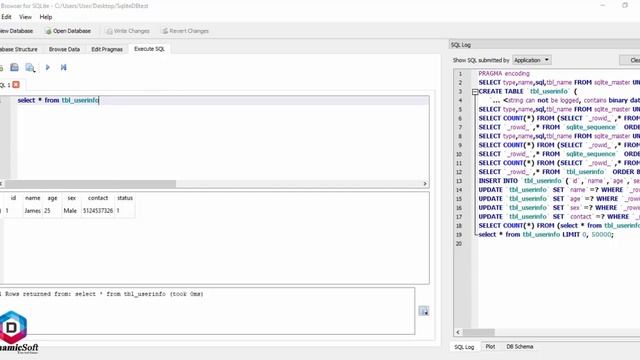The width and height of the screenshot is (640, 360).
Task: Click the UPDATE SET sex log line
Action: 559,208
